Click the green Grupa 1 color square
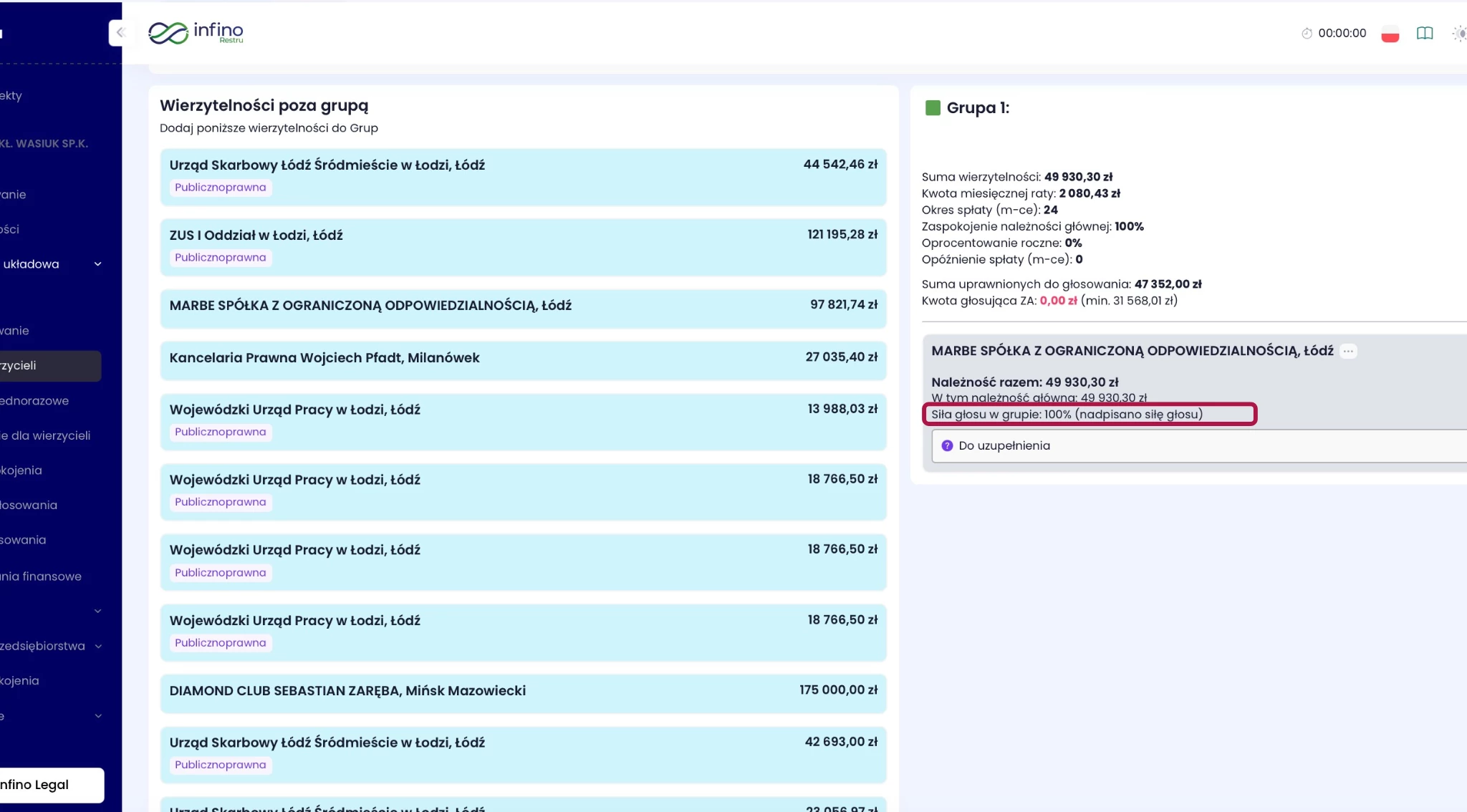 [932, 108]
